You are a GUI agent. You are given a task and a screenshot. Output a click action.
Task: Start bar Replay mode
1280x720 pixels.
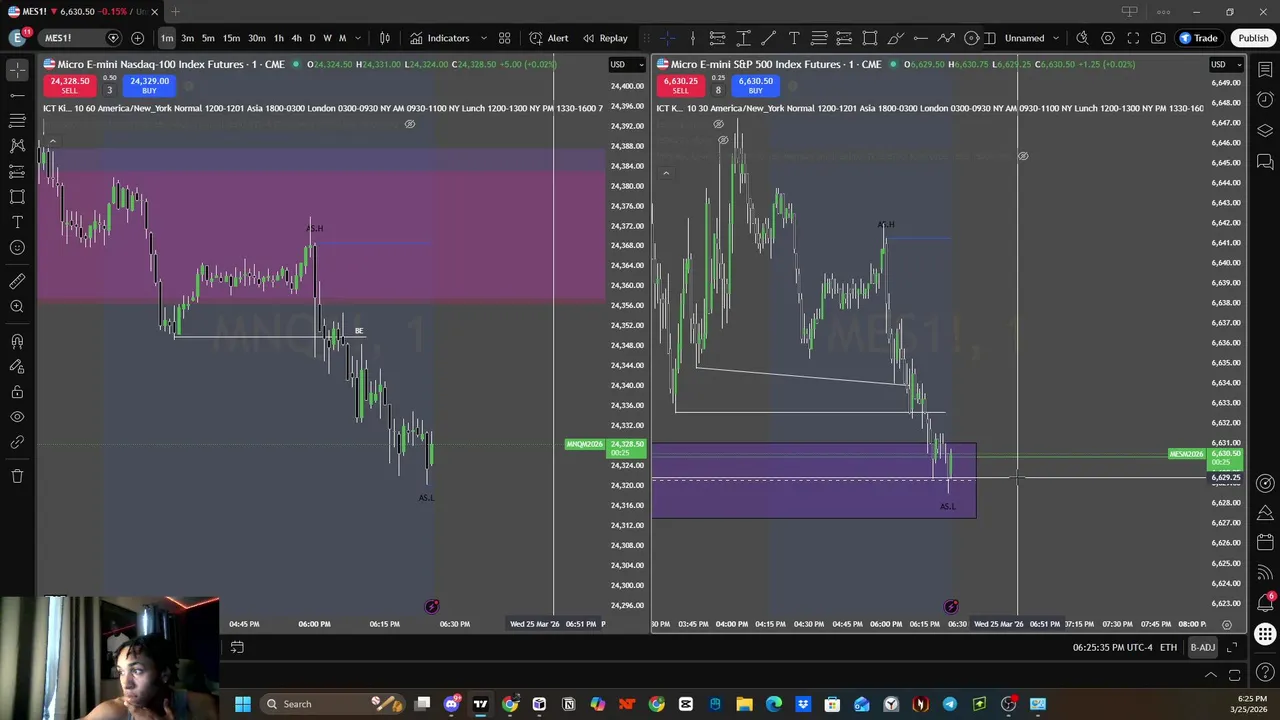[x=605, y=38]
